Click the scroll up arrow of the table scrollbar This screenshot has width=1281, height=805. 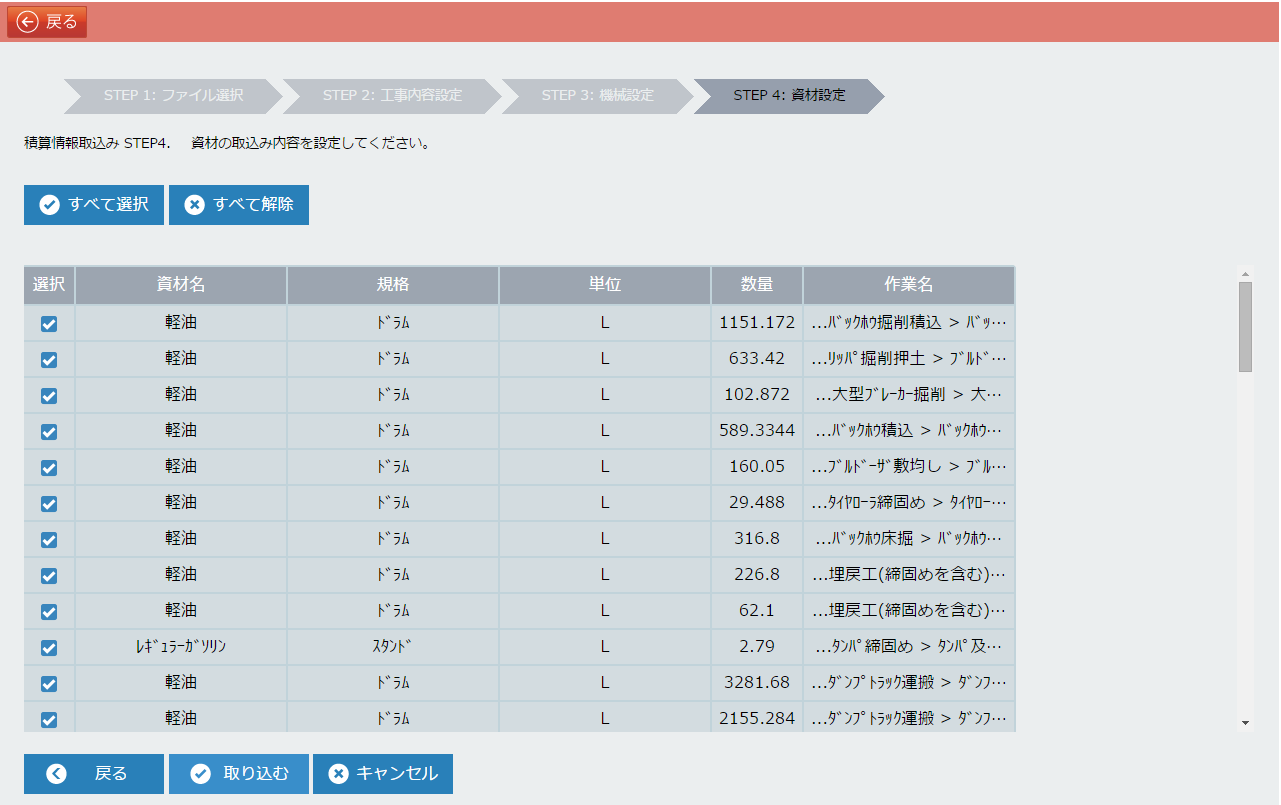point(1245,273)
